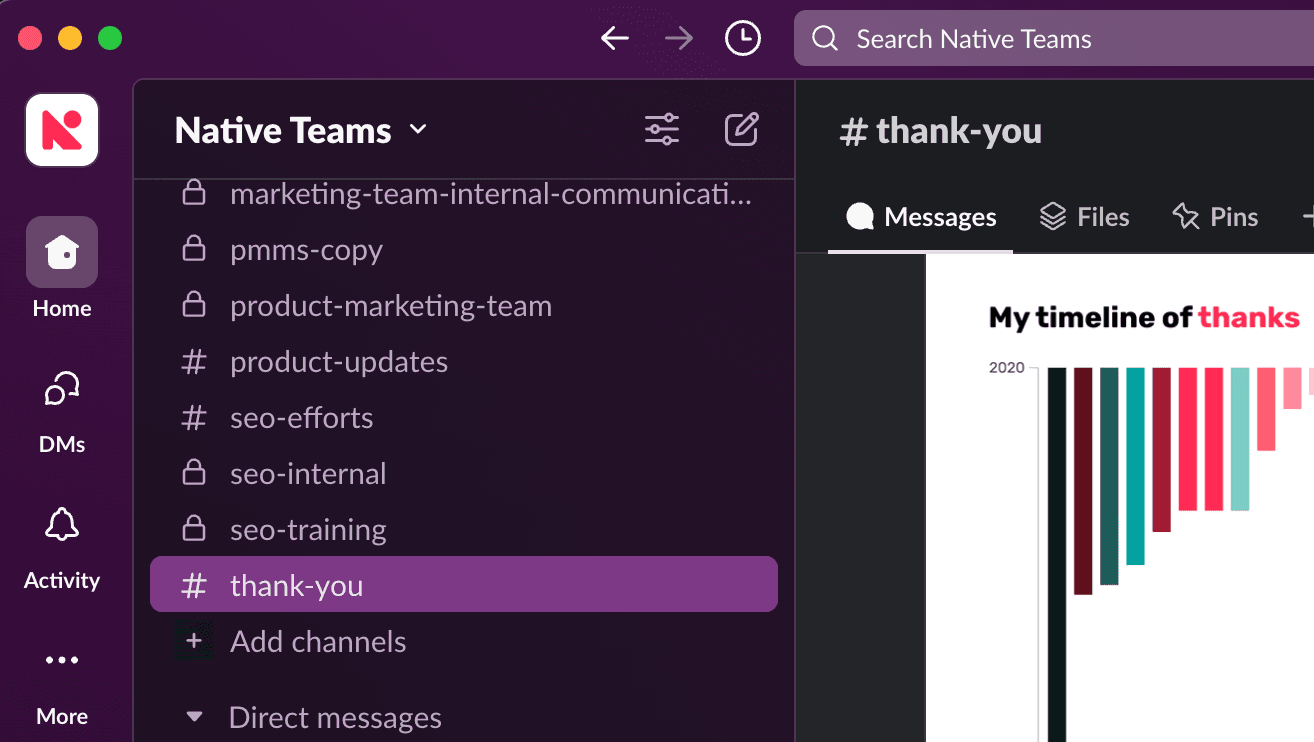
Task: Go forward with the right arrow
Action: (679, 39)
